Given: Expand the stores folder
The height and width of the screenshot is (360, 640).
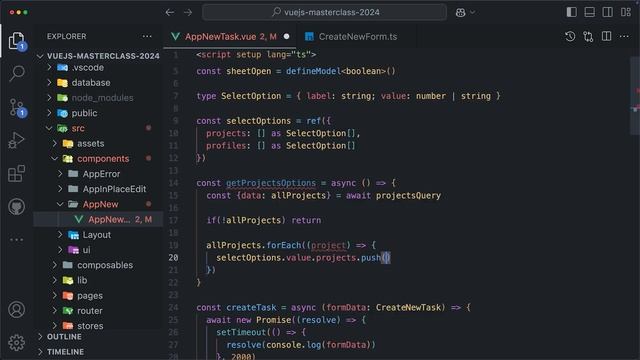Looking at the screenshot, I should click(x=98, y=326).
